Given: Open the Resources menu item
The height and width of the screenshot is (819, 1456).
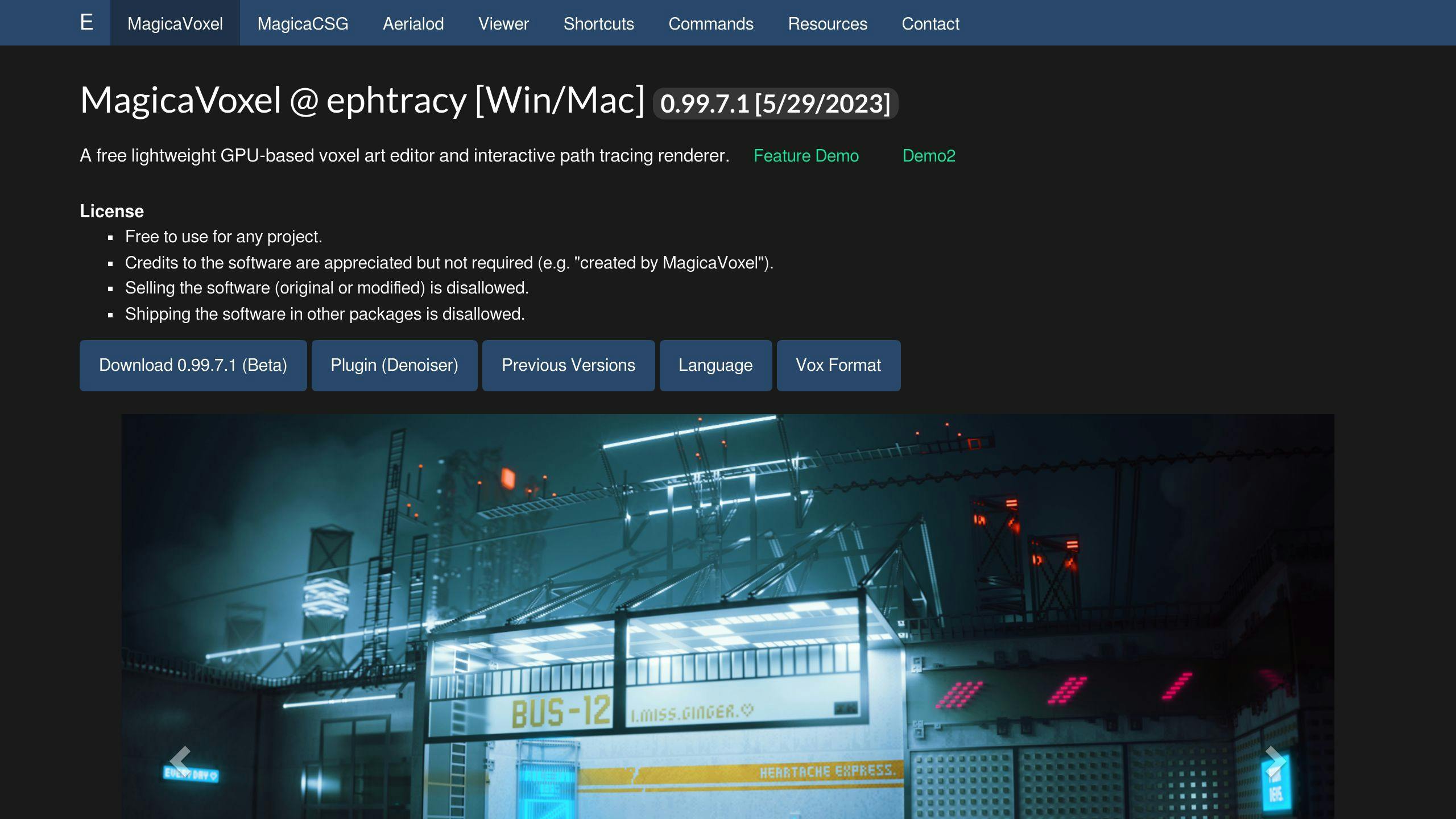Looking at the screenshot, I should coord(828,23).
